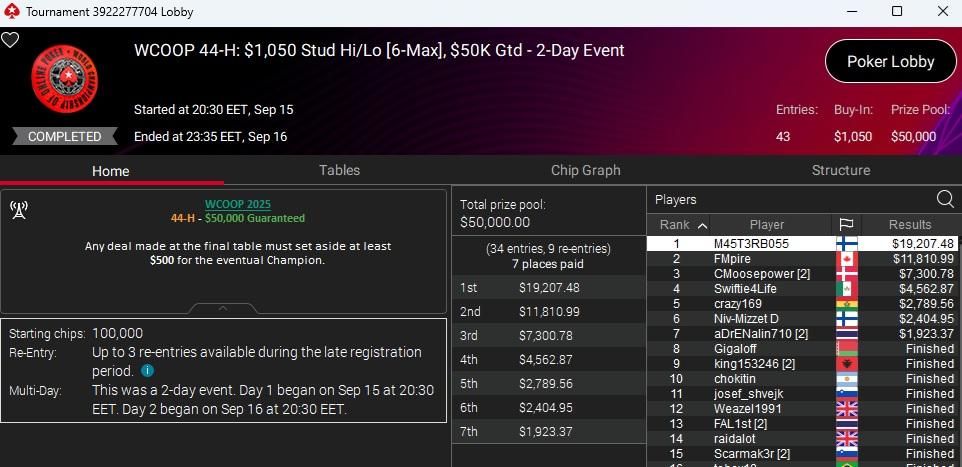The image size is (962, 467).
Task: Open the WCOOP 2025 link
Action: [237, 205]
